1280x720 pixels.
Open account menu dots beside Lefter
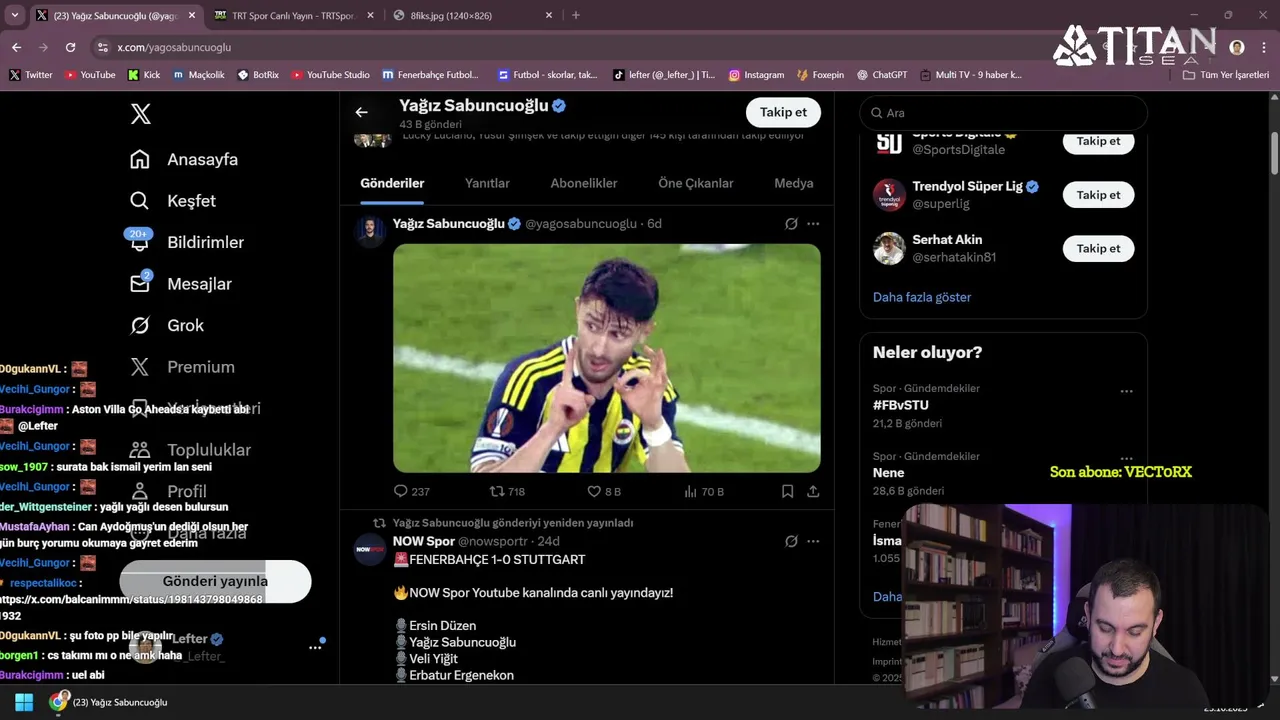pyautogui.click(x=315, y=647)
